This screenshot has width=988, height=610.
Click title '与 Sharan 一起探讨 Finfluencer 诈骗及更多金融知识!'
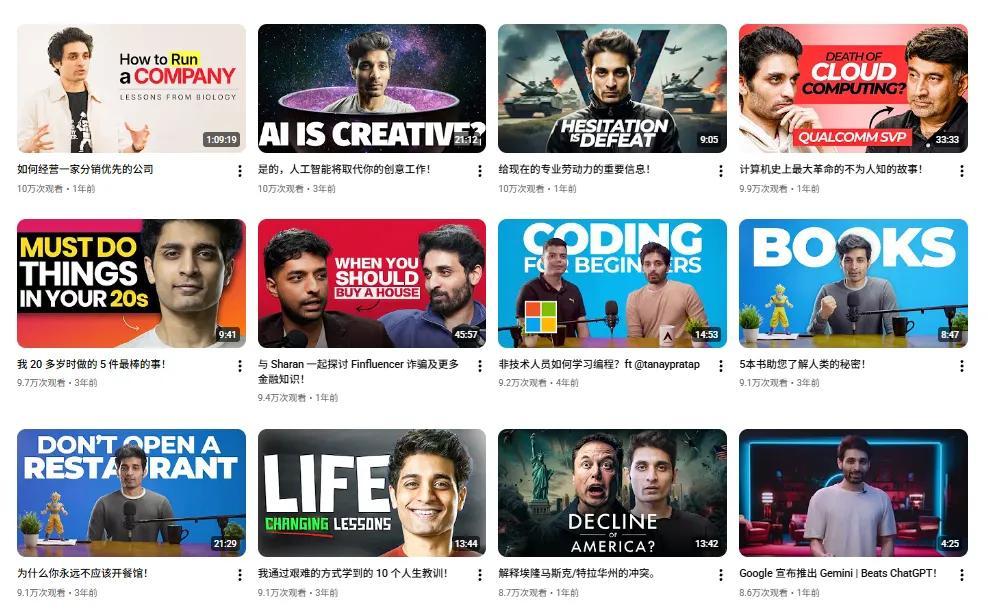358,372
